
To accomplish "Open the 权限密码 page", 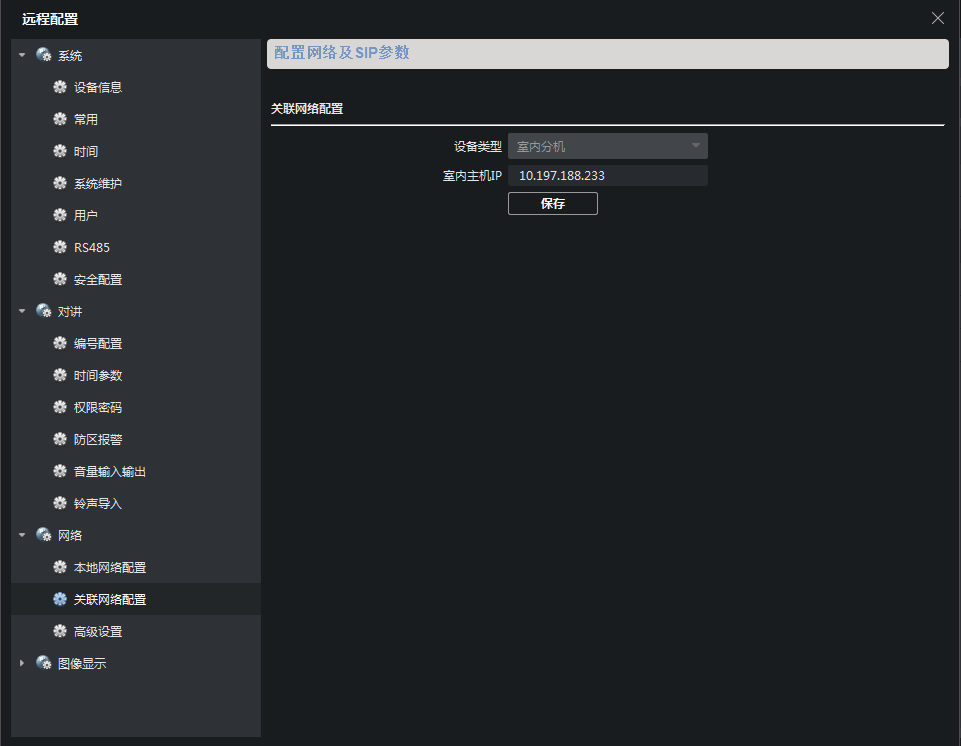I will click(97, 407).
